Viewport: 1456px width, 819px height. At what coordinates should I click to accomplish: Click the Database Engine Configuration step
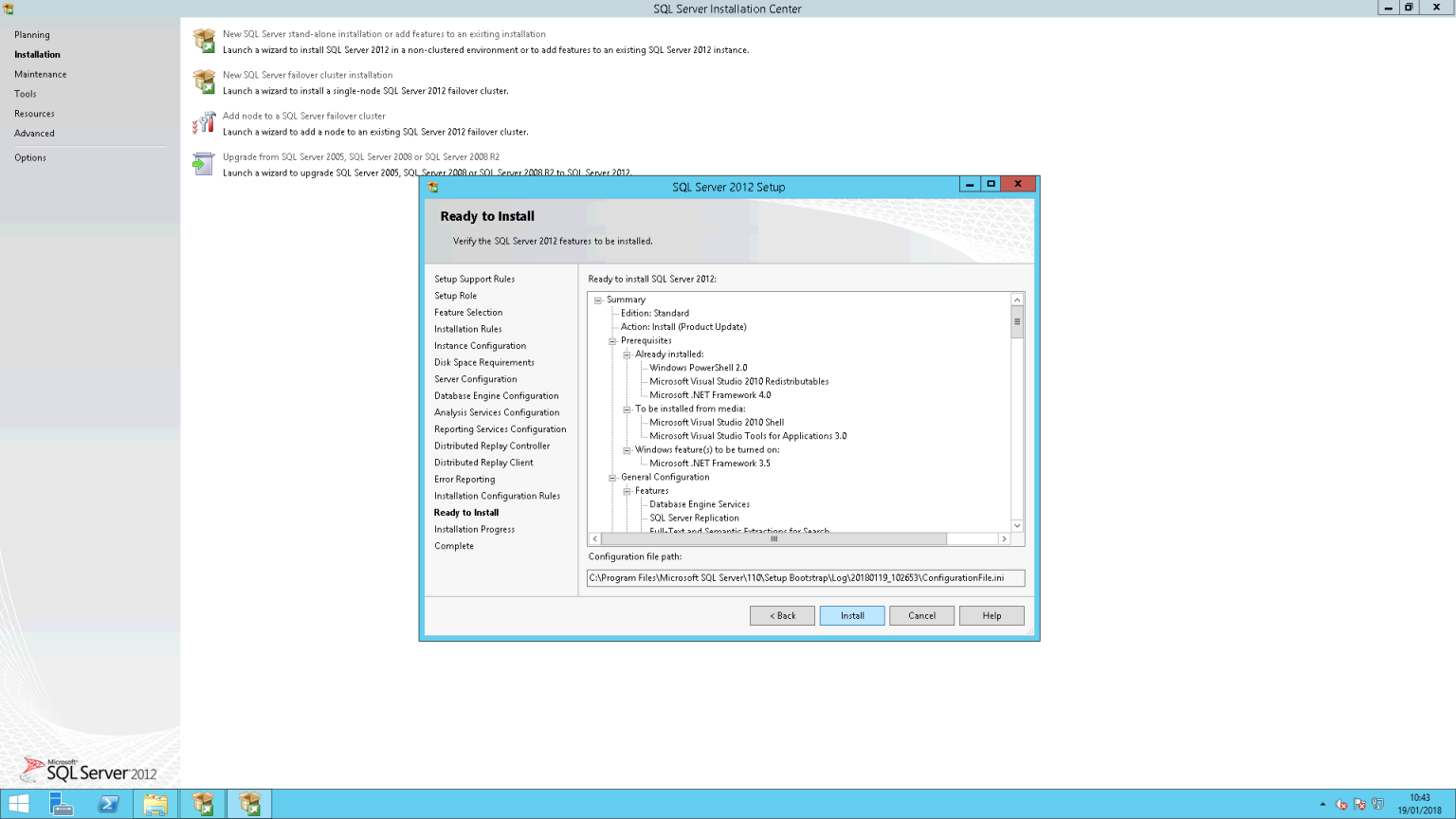click(x=497, y=396)
